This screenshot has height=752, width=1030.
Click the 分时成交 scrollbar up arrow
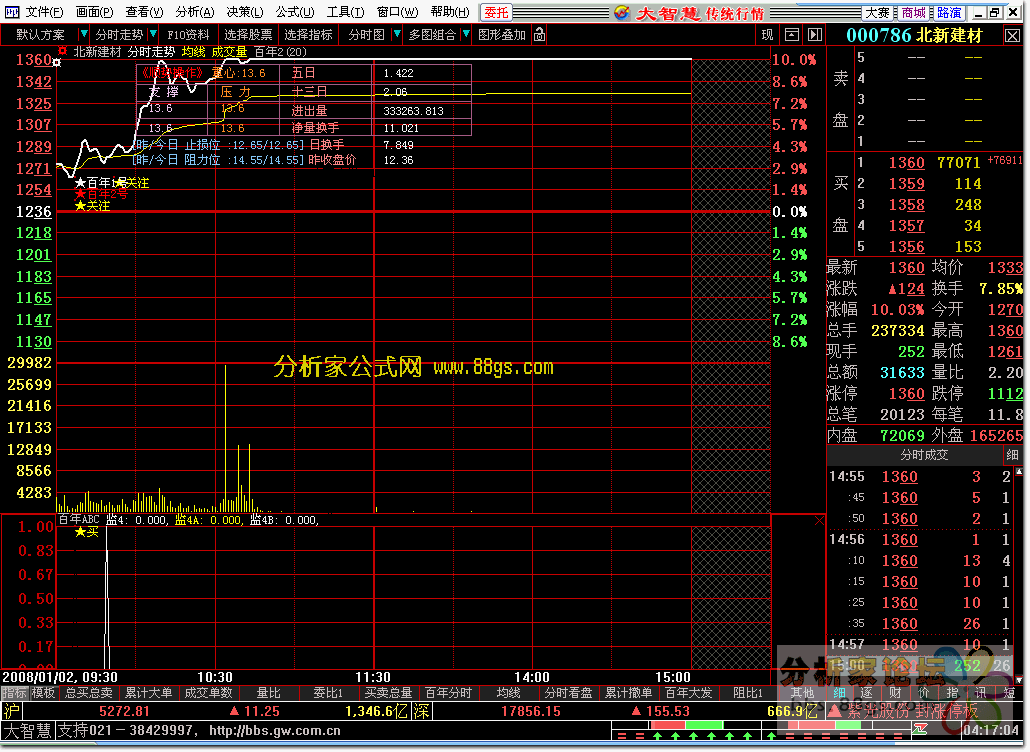tap(1019, 472)
